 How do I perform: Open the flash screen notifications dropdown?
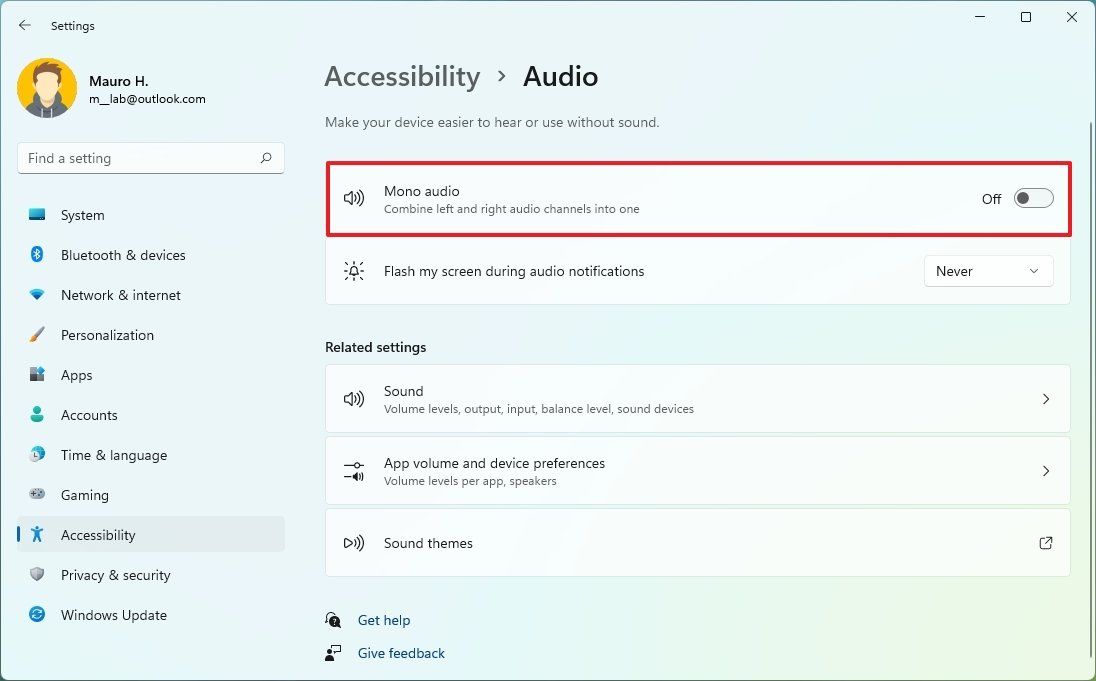click(988, 271)
